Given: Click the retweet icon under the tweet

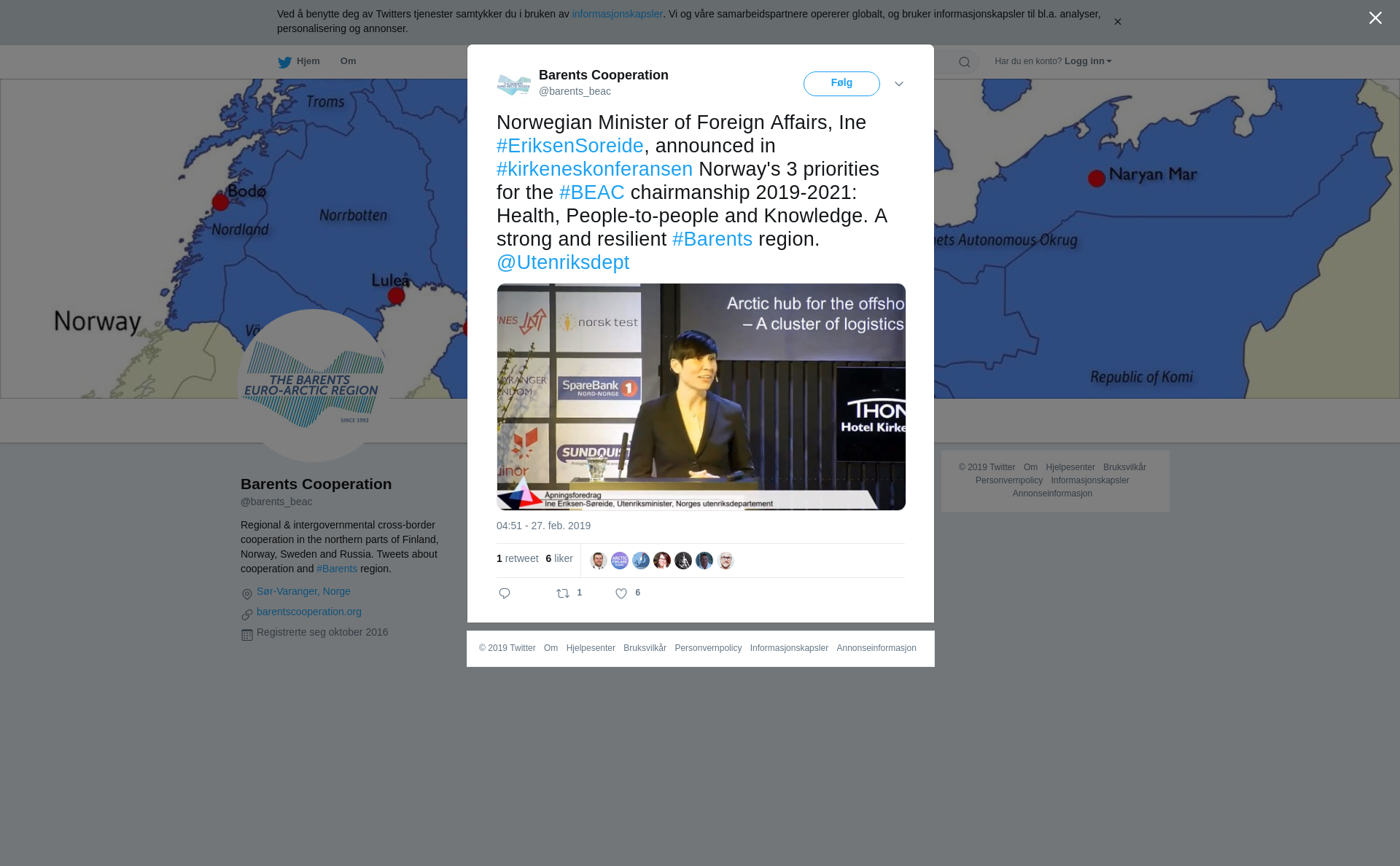Looking at the screenshot, I should [x=563, y=593].
